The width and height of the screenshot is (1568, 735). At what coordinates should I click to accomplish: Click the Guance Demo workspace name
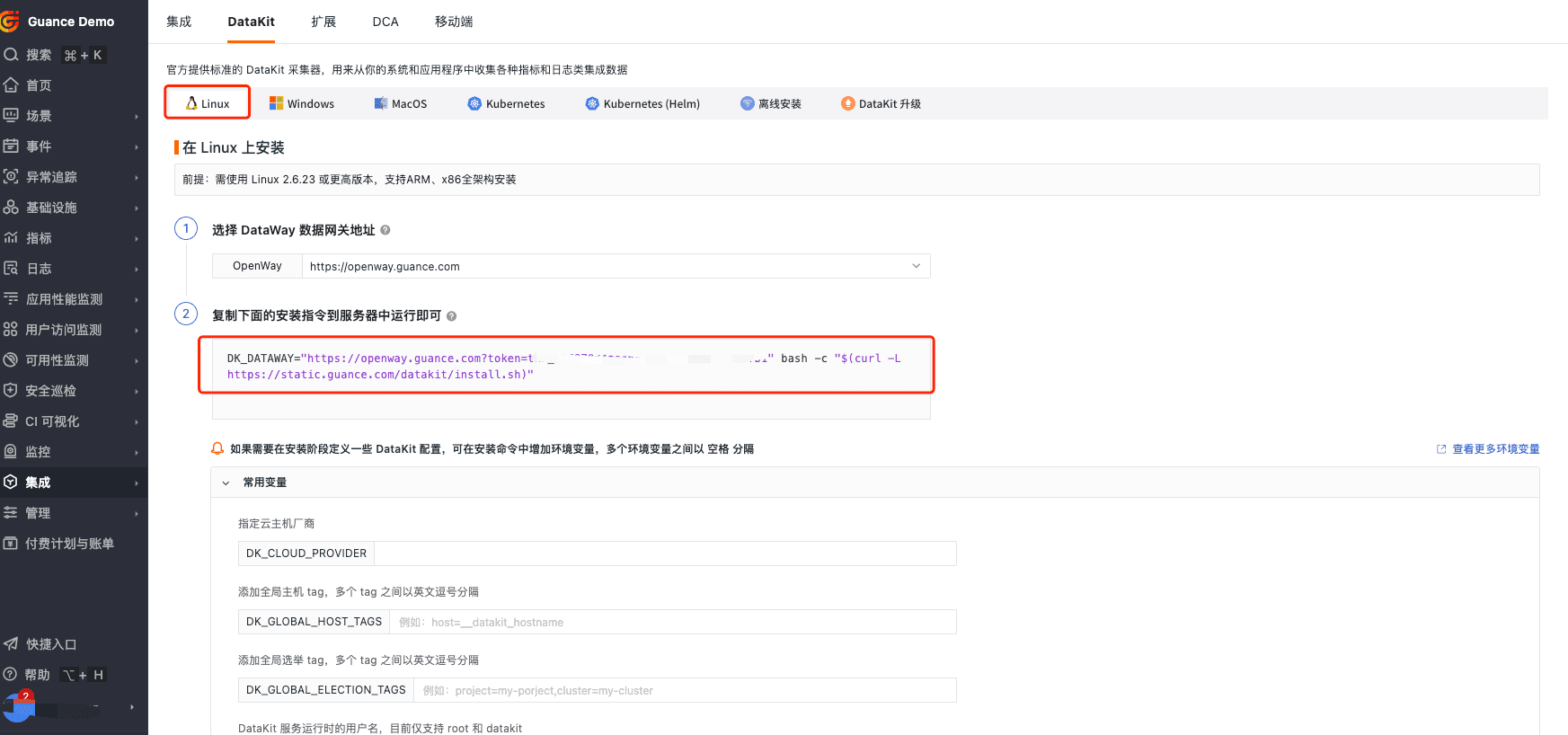(x=71, y=22)
